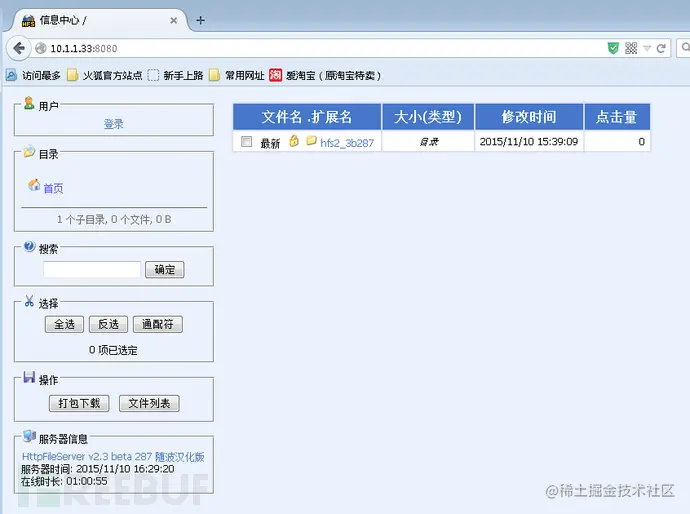Click the 通配符 wildcard button
690x514 pixels.
pyautogui.click(x=158, y=324)
